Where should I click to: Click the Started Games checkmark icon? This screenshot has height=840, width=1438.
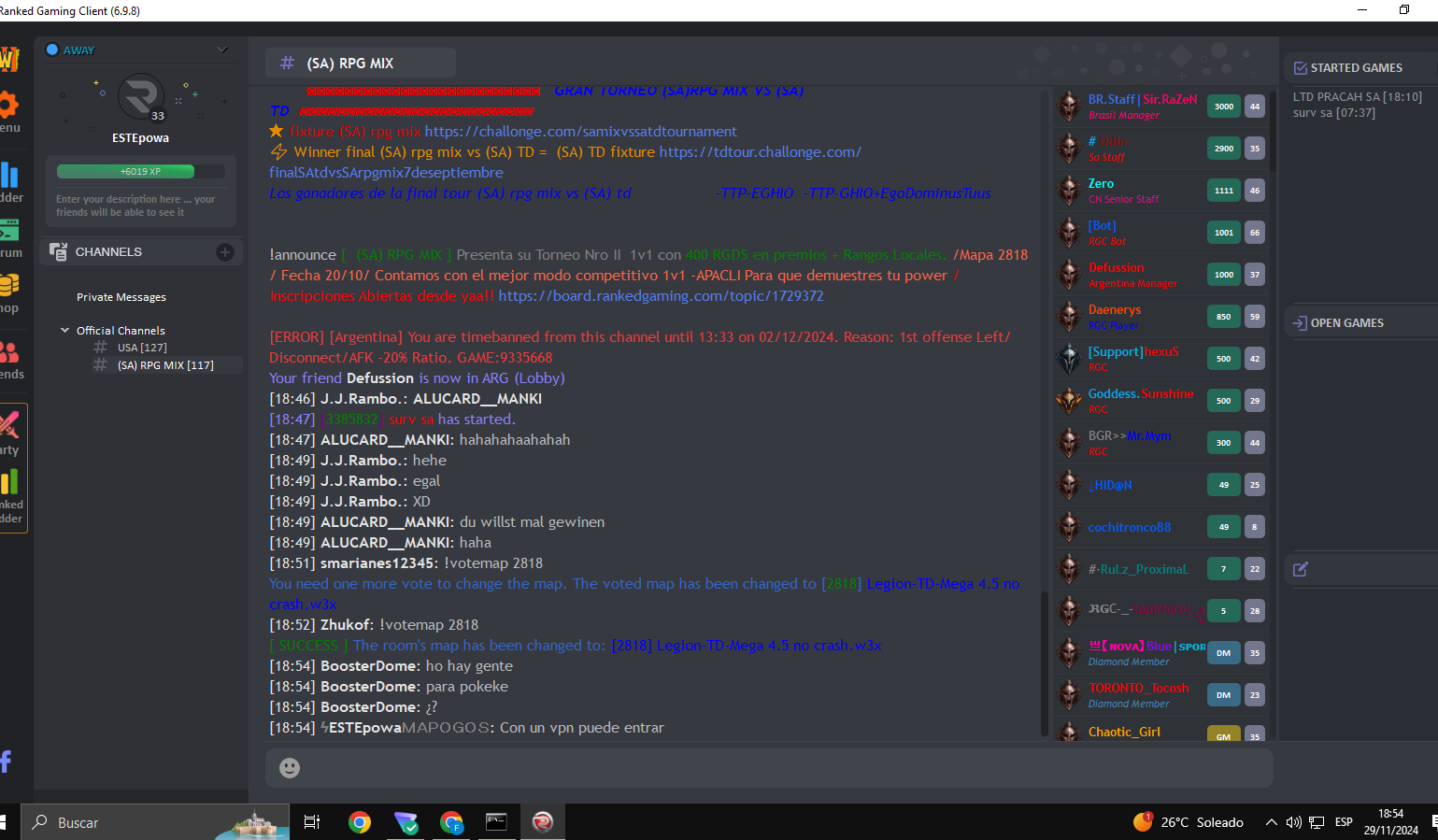1300,68
